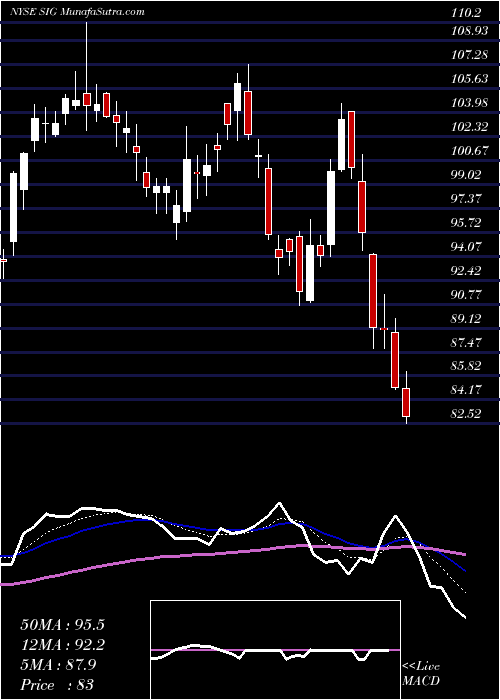
Task: Click the 87.47 price axis label
Action: (x=467, y=343)
